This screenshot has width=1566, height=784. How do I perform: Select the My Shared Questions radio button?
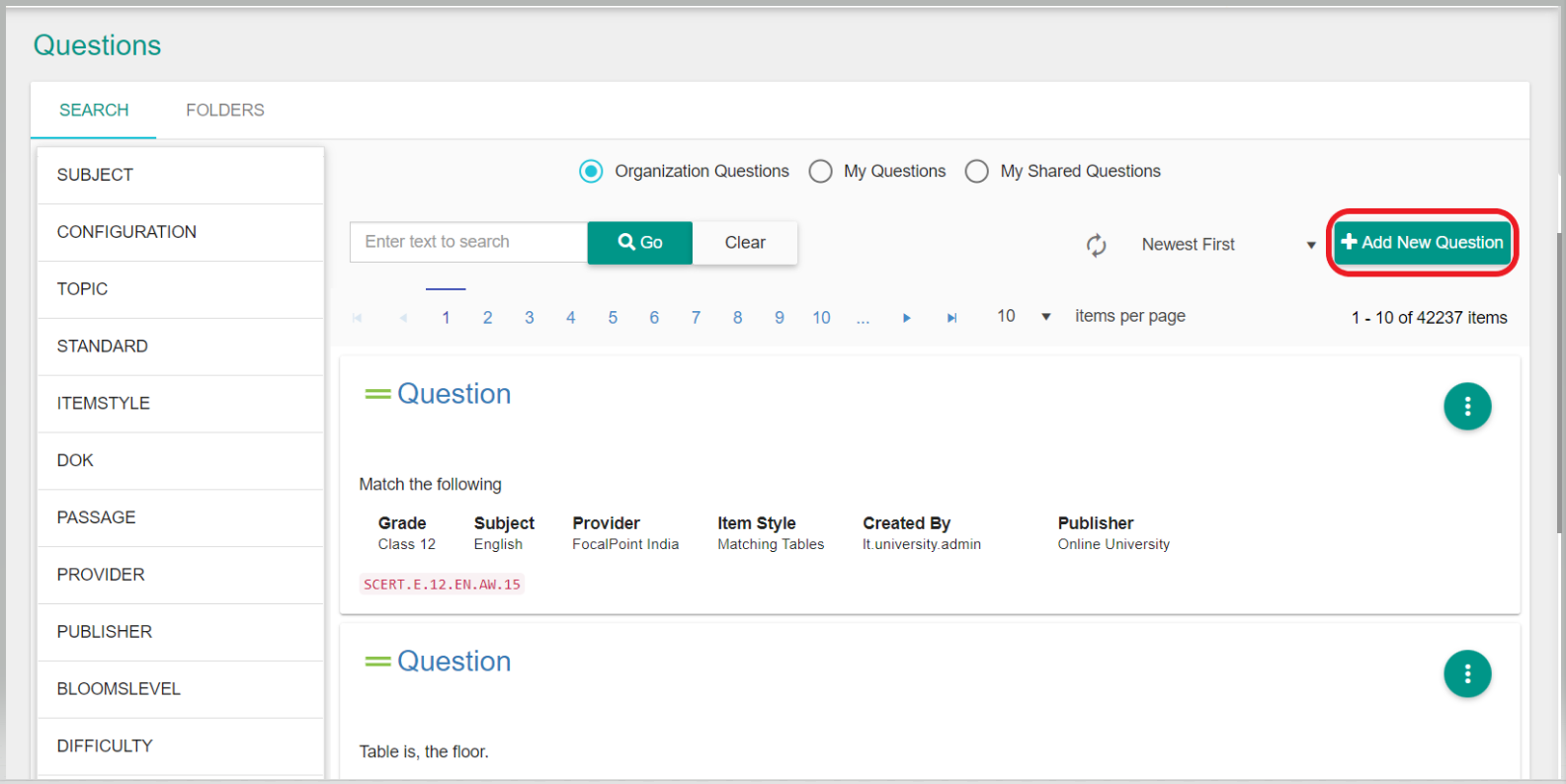[x=976, y=172]
